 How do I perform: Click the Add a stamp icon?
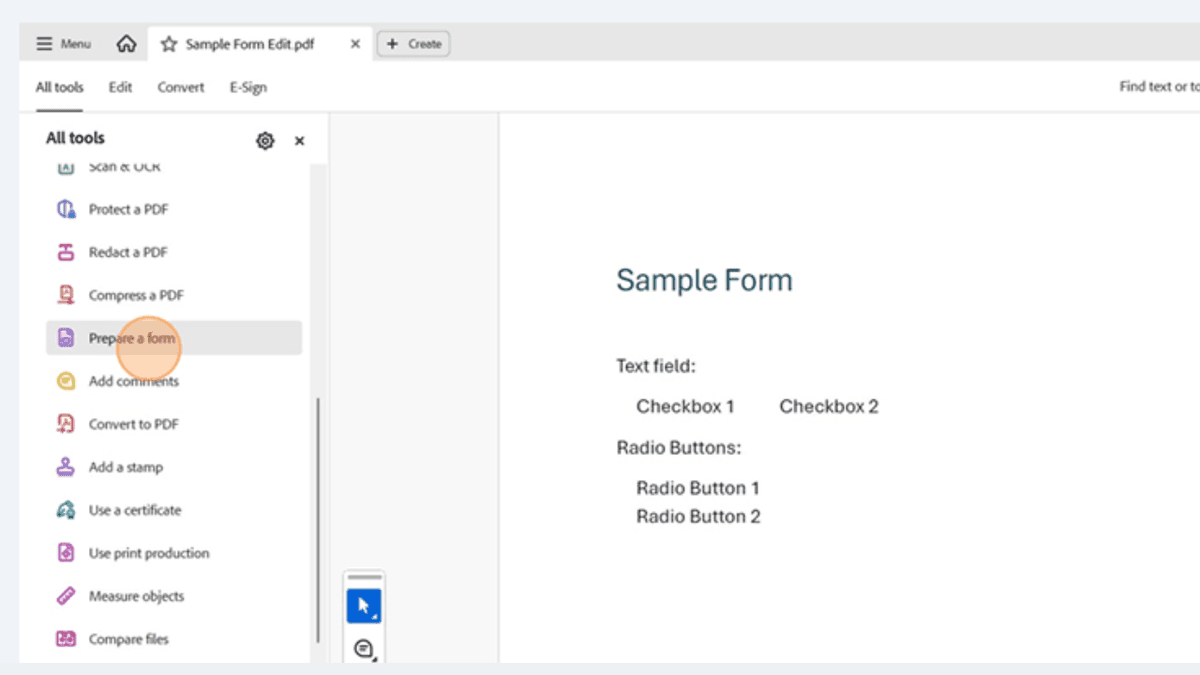(x=66, y=466)
